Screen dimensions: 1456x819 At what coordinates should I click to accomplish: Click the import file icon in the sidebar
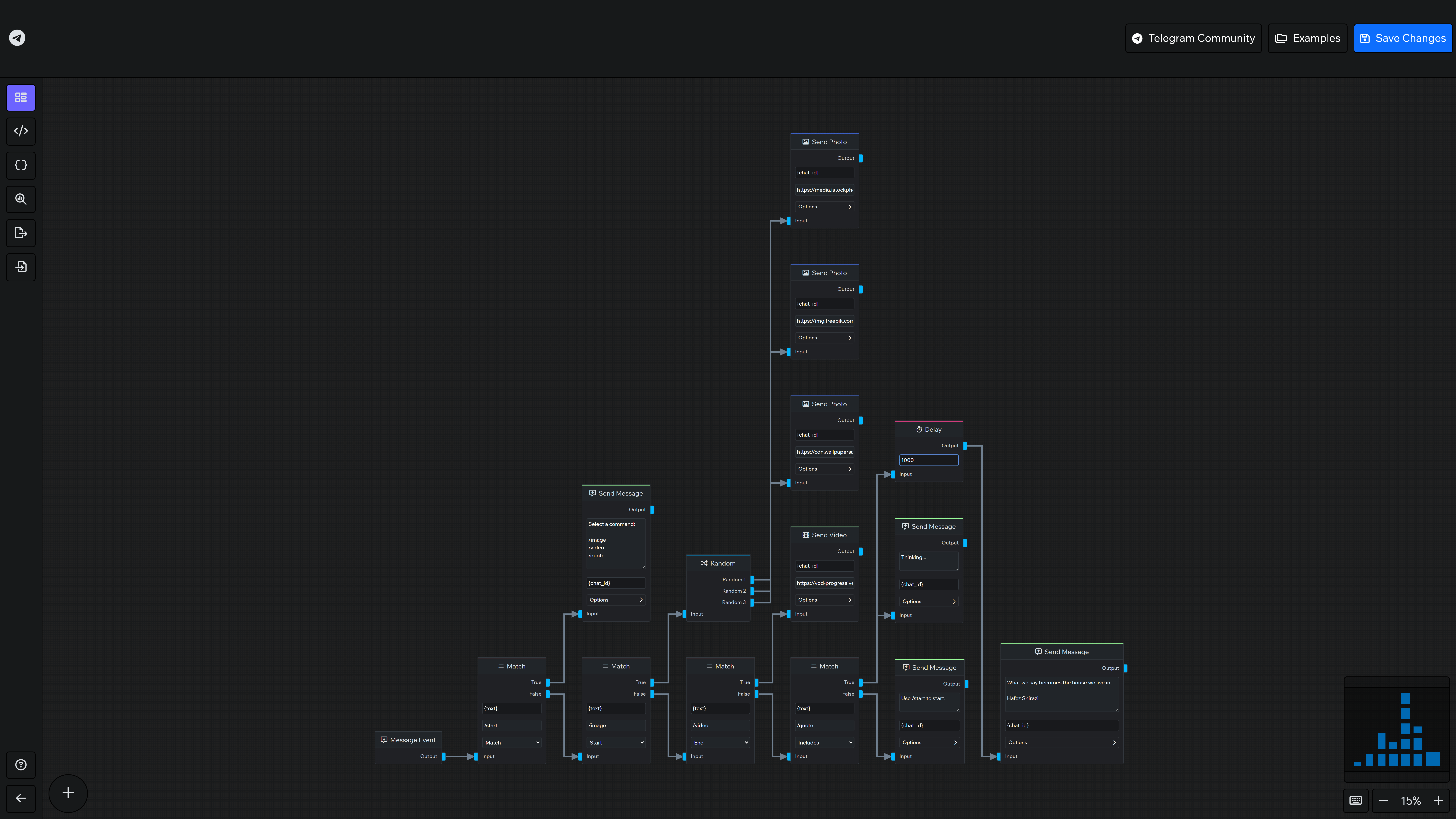tap(21, 267)
